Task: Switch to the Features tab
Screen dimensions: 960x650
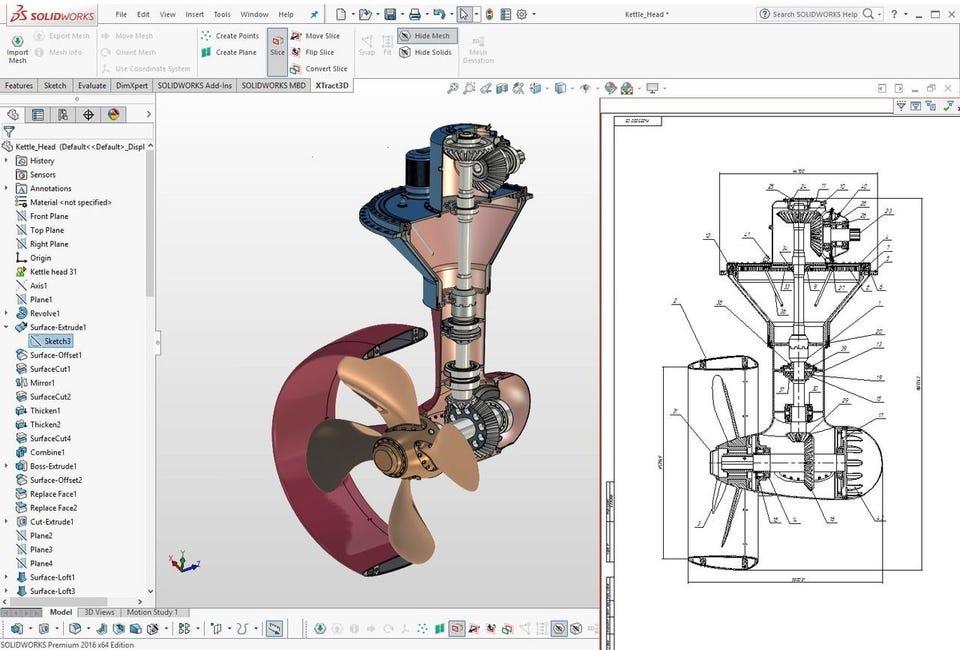Action: tap(19, 86)
